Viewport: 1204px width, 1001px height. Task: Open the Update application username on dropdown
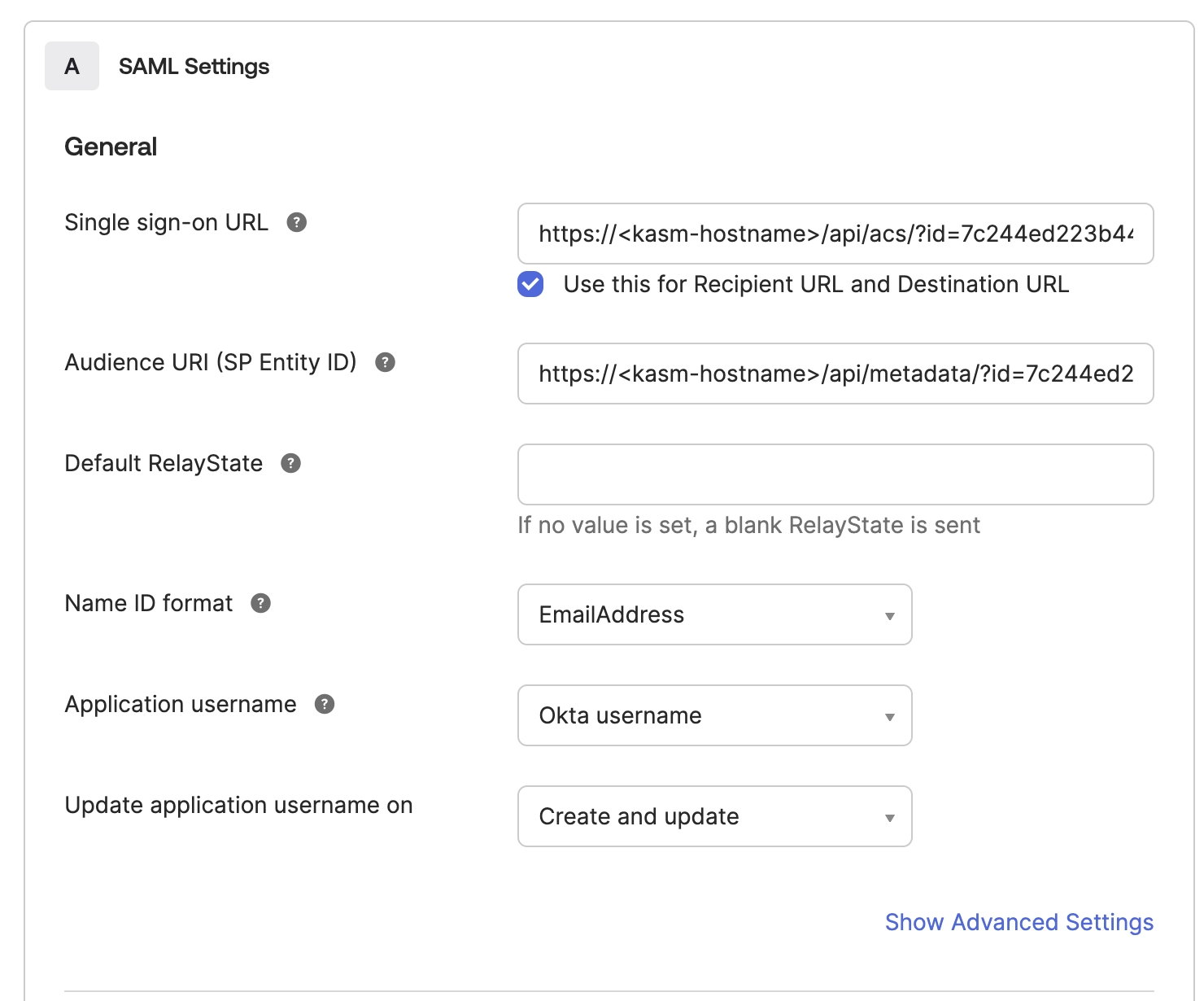point(714,817)
